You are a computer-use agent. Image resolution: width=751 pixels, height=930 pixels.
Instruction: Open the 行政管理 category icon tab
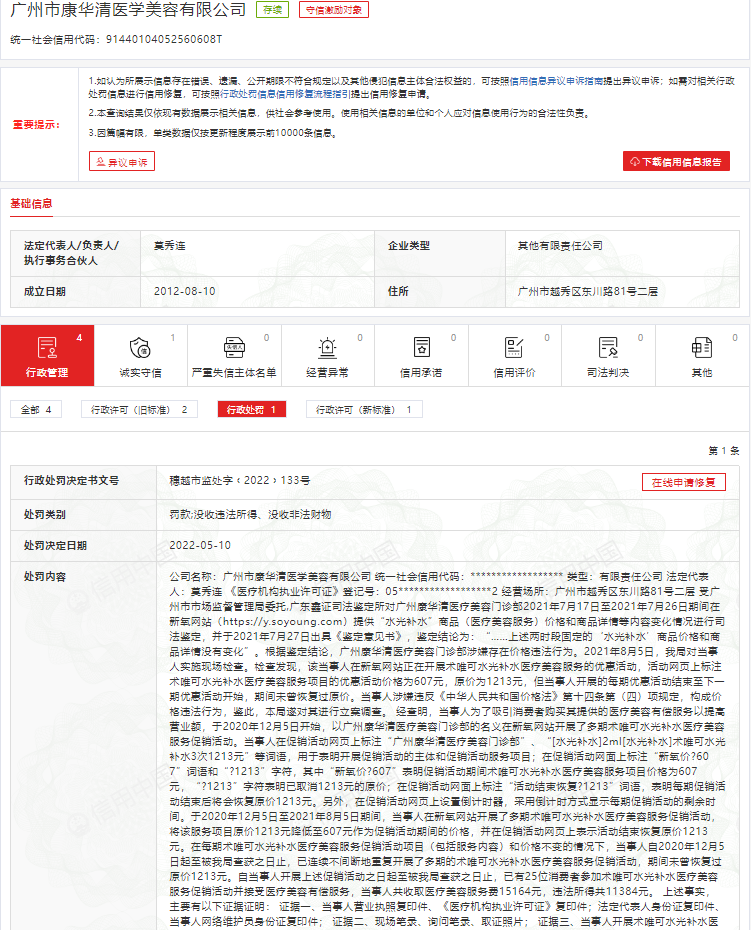pyautogui.click(x=47, y=356)
